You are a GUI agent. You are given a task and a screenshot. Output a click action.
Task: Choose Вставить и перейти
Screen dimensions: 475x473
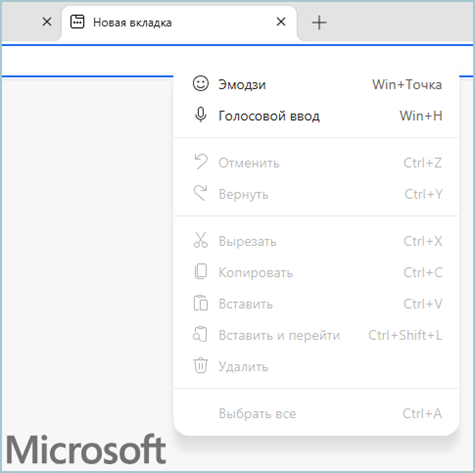pos(317,335)
